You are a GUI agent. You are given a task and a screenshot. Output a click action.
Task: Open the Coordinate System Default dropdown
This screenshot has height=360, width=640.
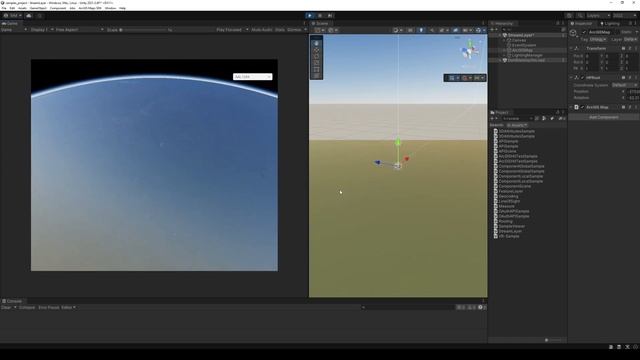pyautogui.click(x=624, y=85)
